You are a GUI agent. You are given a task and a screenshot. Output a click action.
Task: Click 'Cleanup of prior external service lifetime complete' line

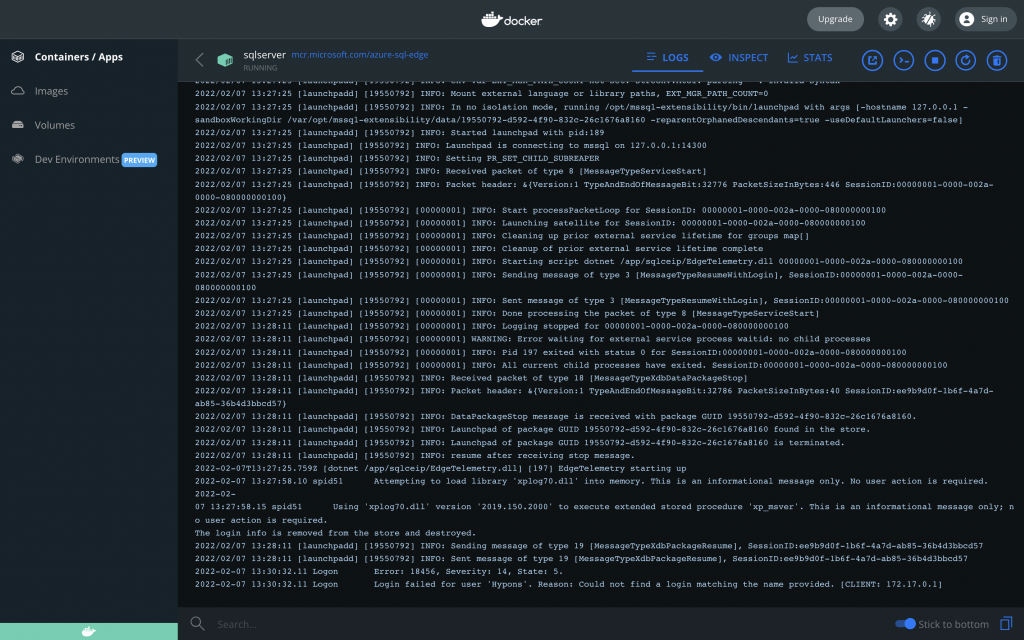(x=479, y=249)
